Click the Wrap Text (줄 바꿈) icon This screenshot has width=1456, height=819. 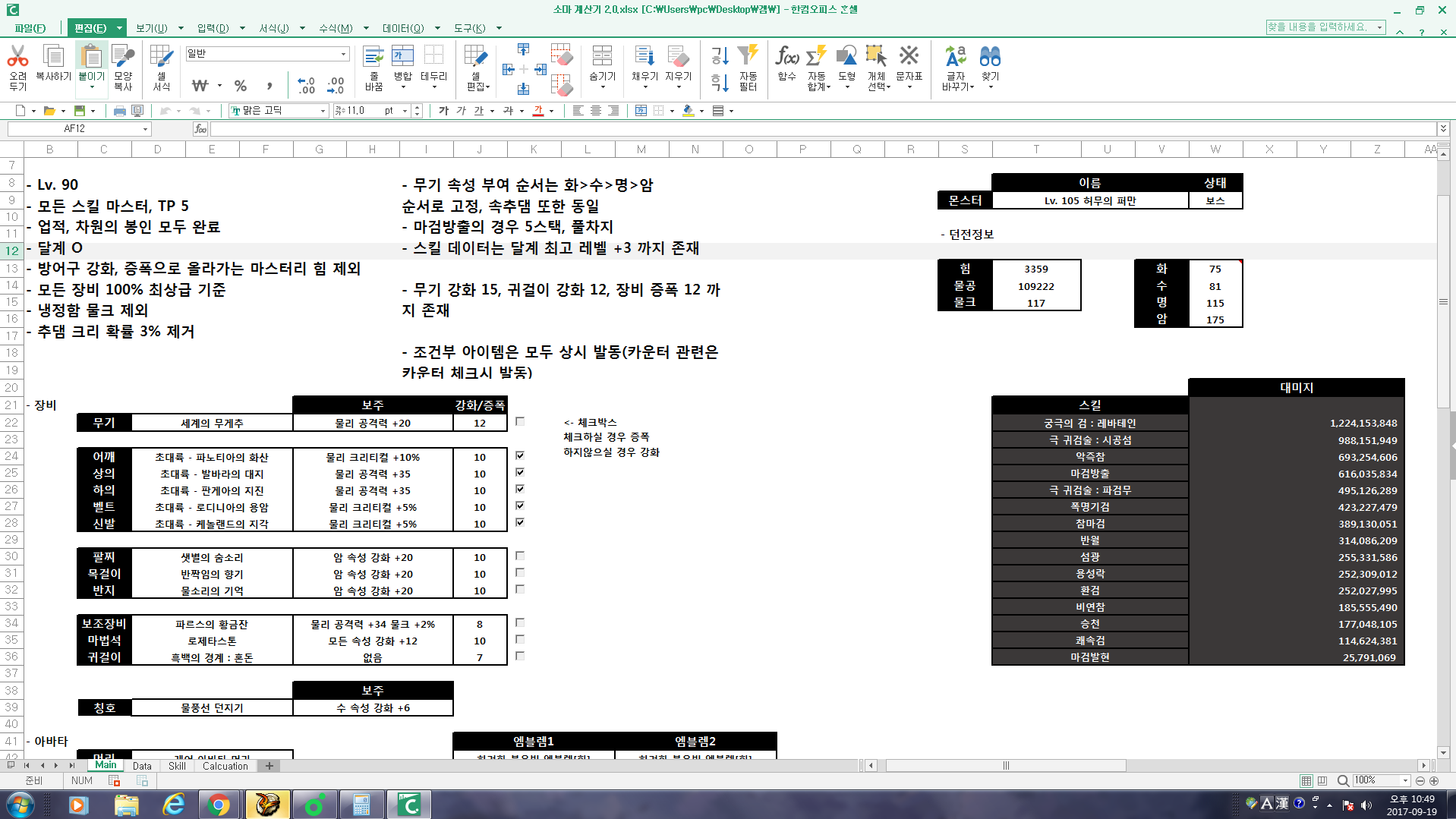coord(373,57)
